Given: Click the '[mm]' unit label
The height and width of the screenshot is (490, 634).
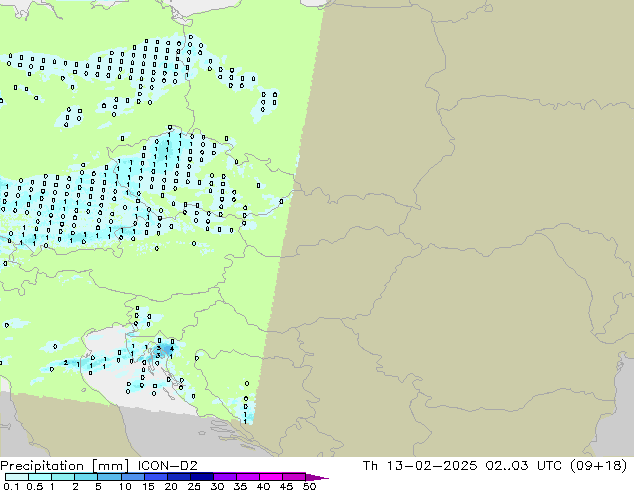Looking at the screenshot, I should click(110, 466).
